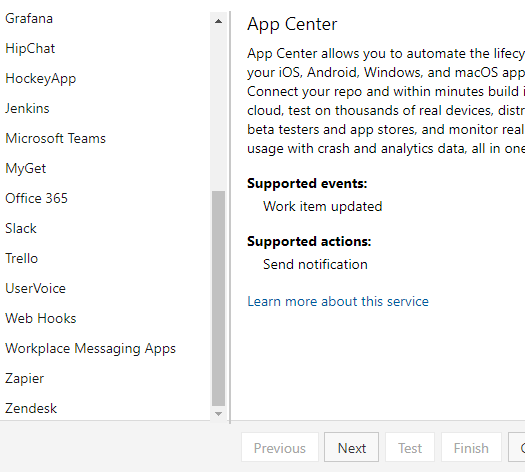Click Work item updated event text
This screenshot has height=472, width=525.
[x=322, y=207]
